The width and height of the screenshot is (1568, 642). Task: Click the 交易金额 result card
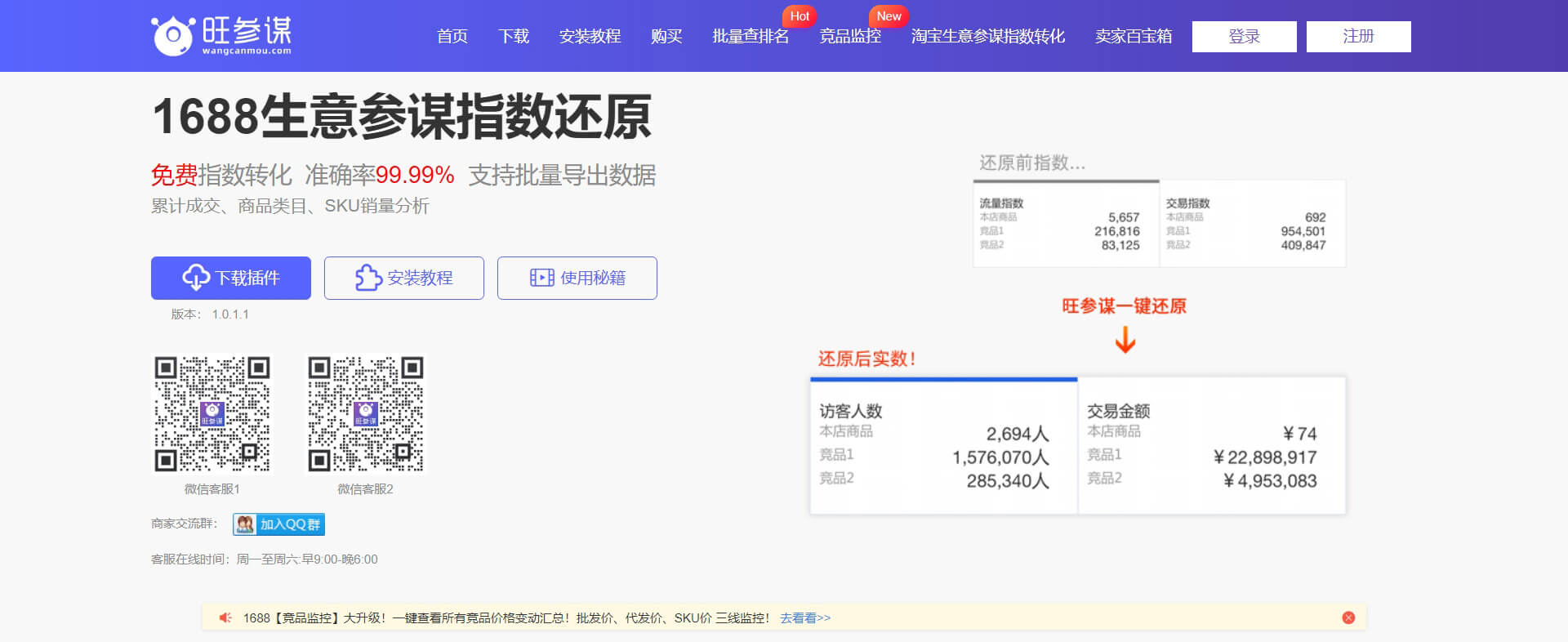tap(1212, 446)
